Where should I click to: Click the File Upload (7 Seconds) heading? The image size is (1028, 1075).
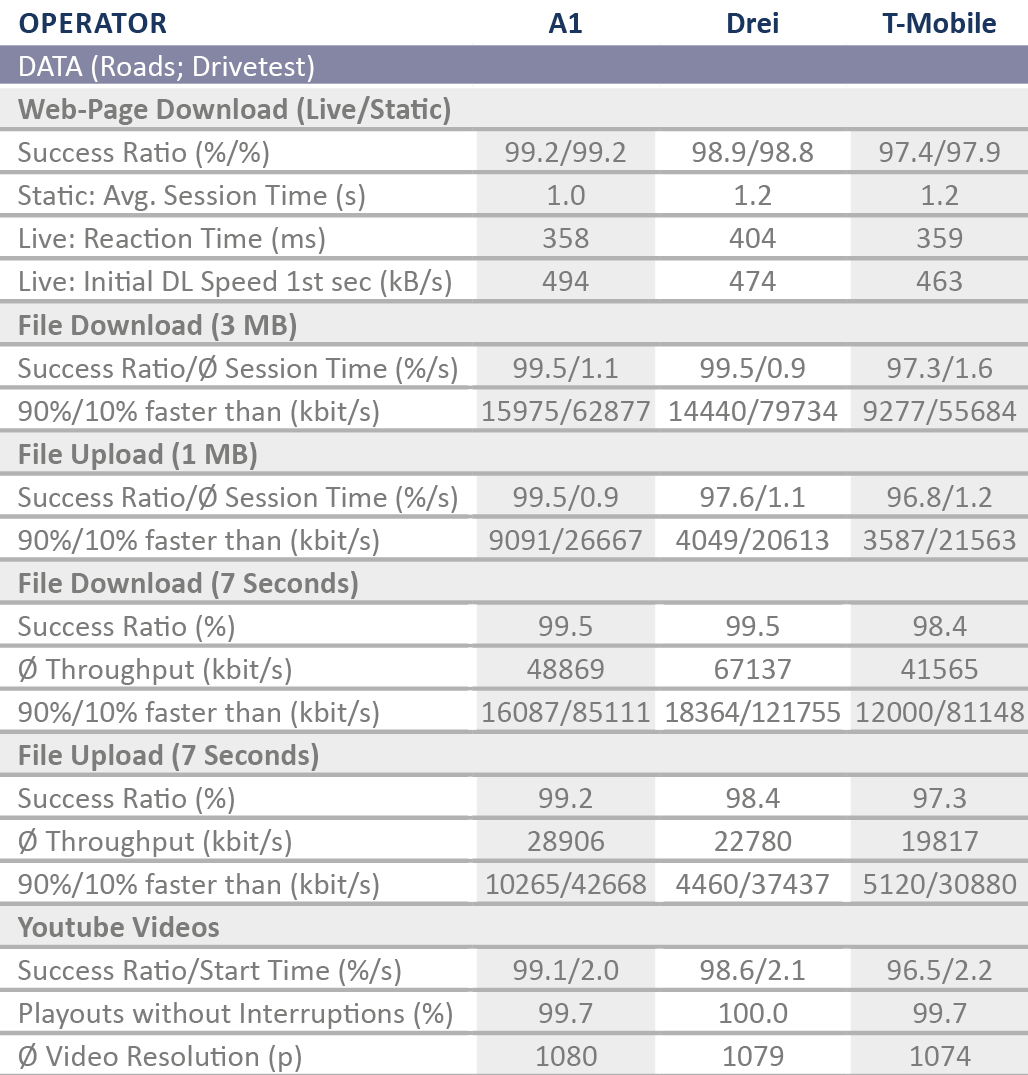point(168,756)
